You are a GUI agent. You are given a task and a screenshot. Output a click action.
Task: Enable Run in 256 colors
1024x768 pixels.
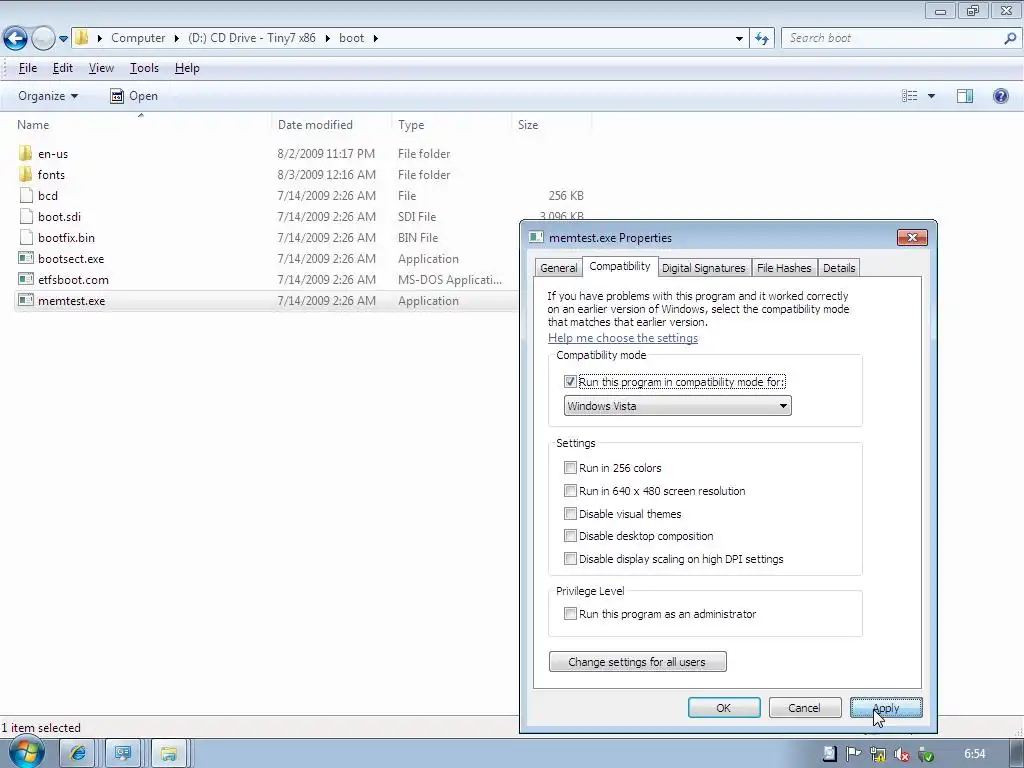(x=570, y=468)
